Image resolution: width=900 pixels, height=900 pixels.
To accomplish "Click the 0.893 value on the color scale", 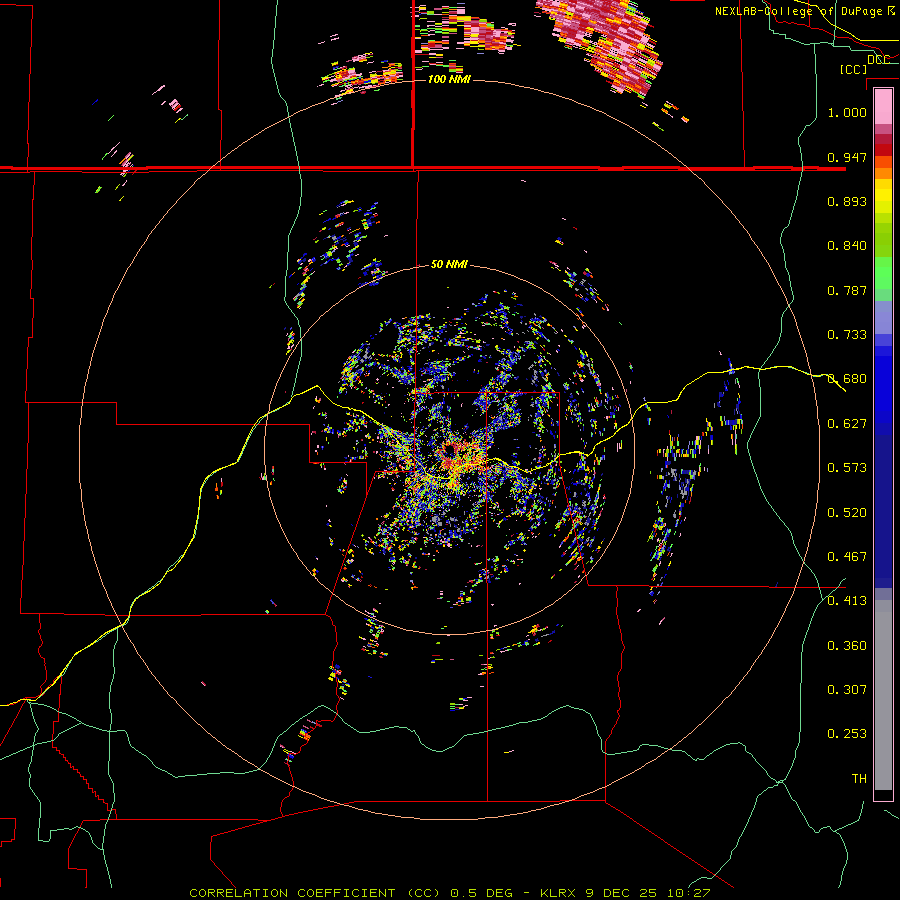I will tap(847, 201).
